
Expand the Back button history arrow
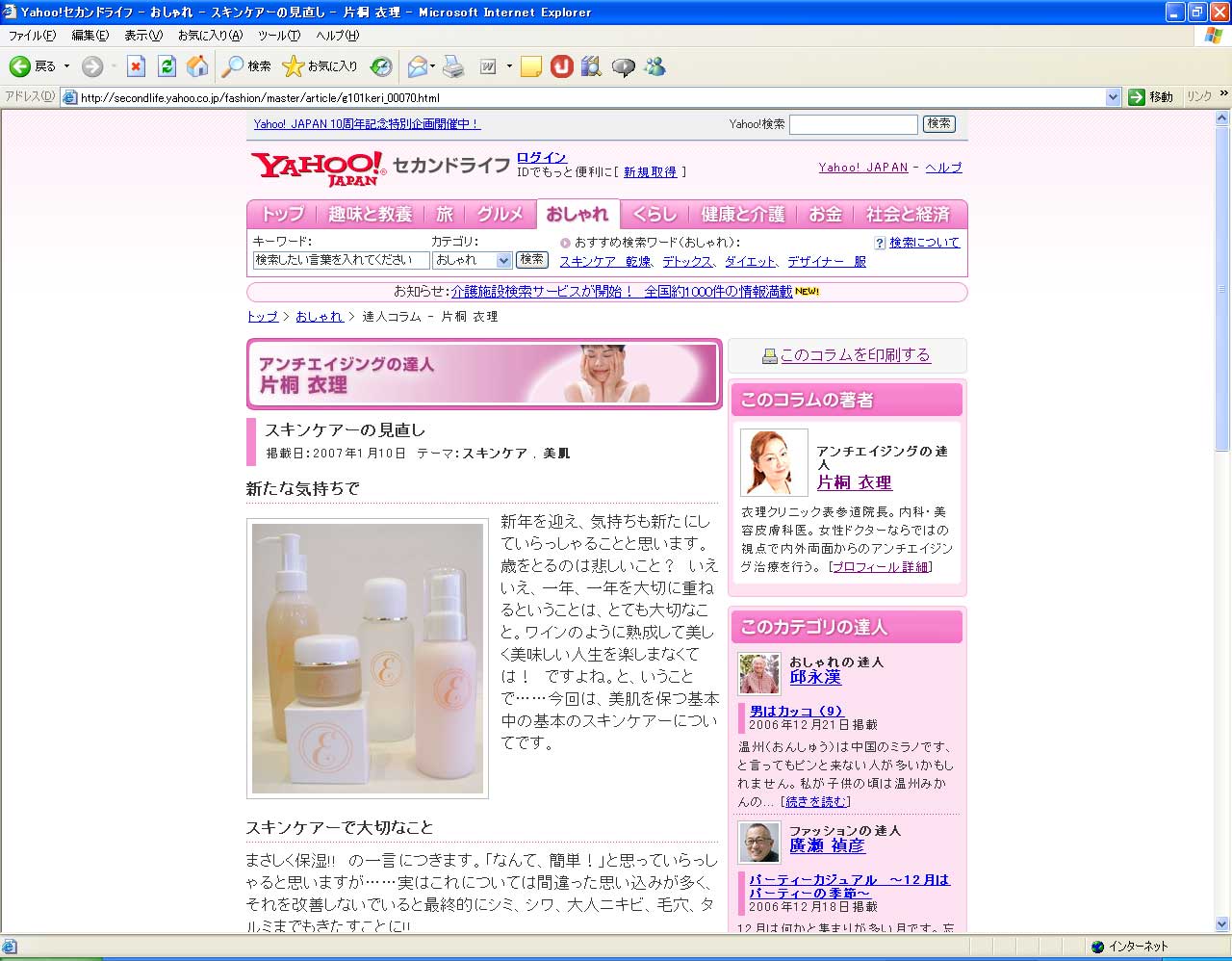point(66,66)
